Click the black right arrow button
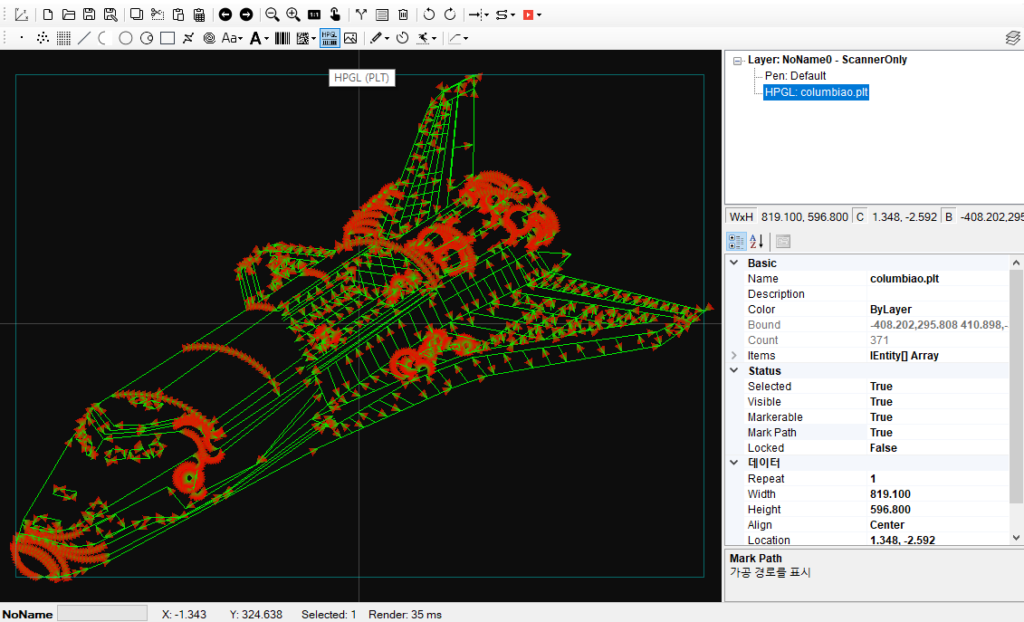 (246, 14)
